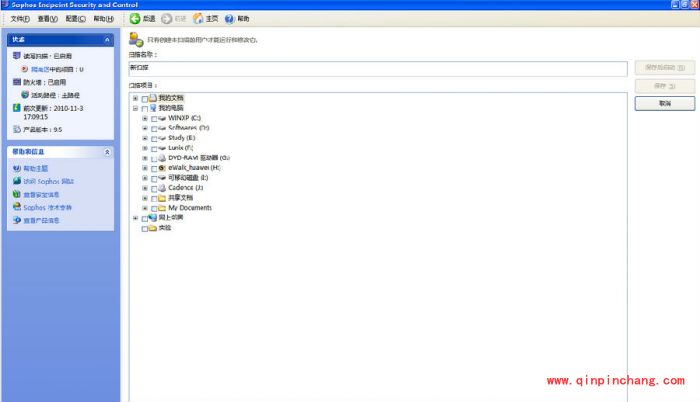Image resolution: width=700 pixels, height=402 pixels.
Task: Click the eWalk_huawei (H:) drive icon
Action: pyautogui.click(x=162, y=168)
